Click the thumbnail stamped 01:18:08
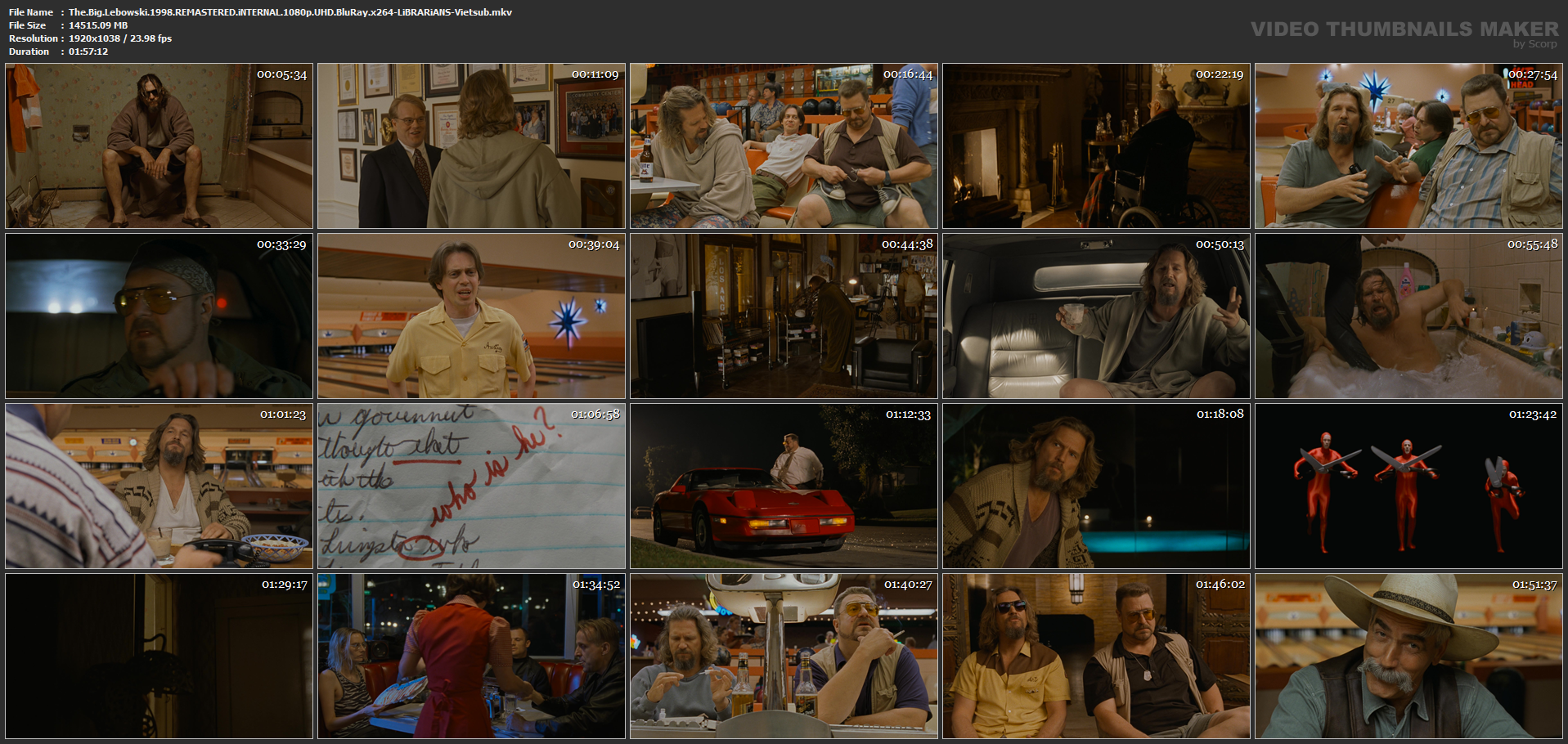Viewport: 1568px width, 744px height. 1096,486
